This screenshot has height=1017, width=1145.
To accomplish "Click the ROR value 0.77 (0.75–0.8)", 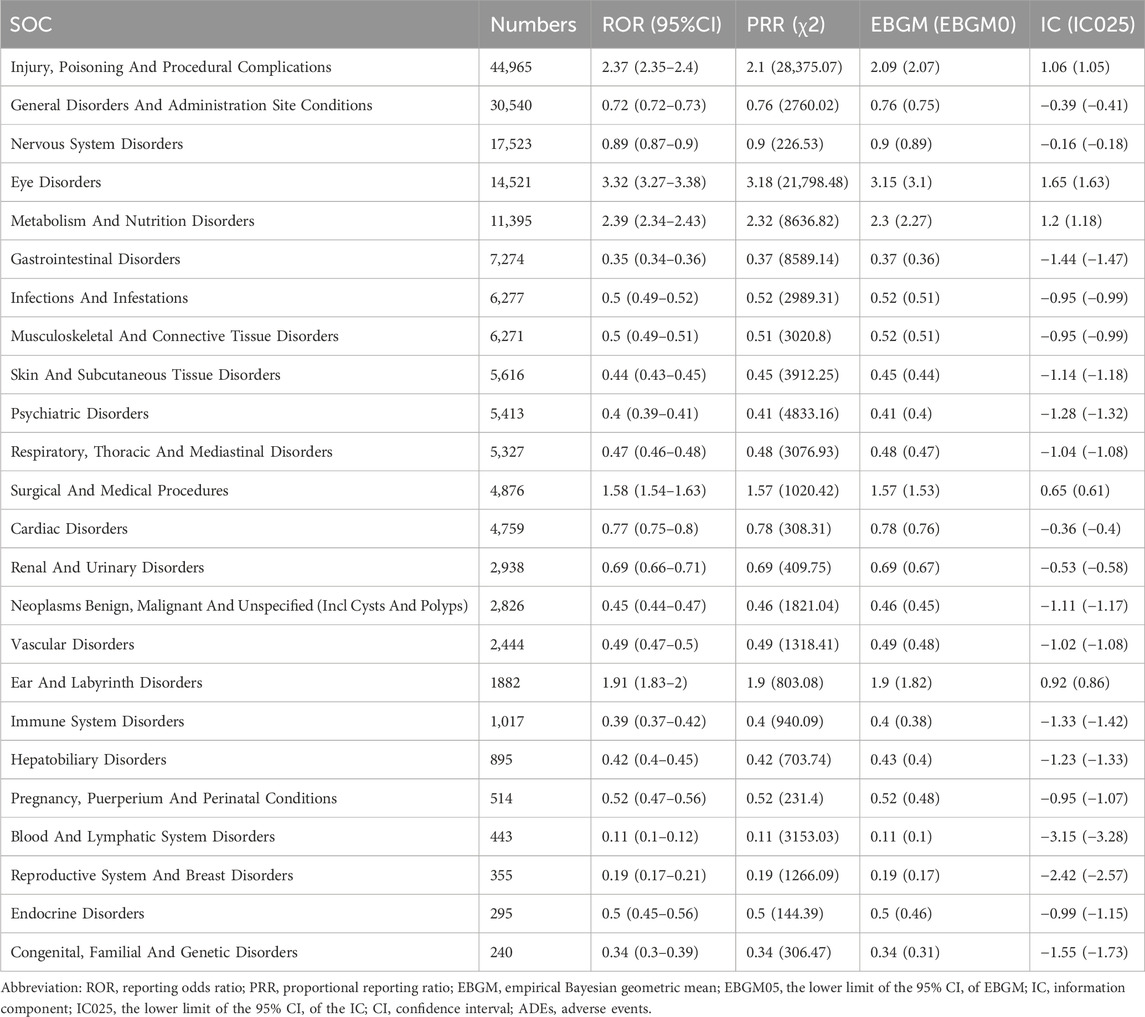I will pos(650,529).
